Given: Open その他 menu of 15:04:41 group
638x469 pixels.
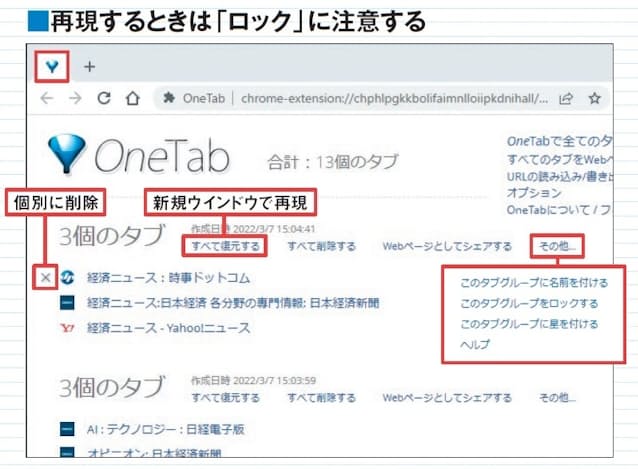Looking at the screenshot, I should [557, 246].
